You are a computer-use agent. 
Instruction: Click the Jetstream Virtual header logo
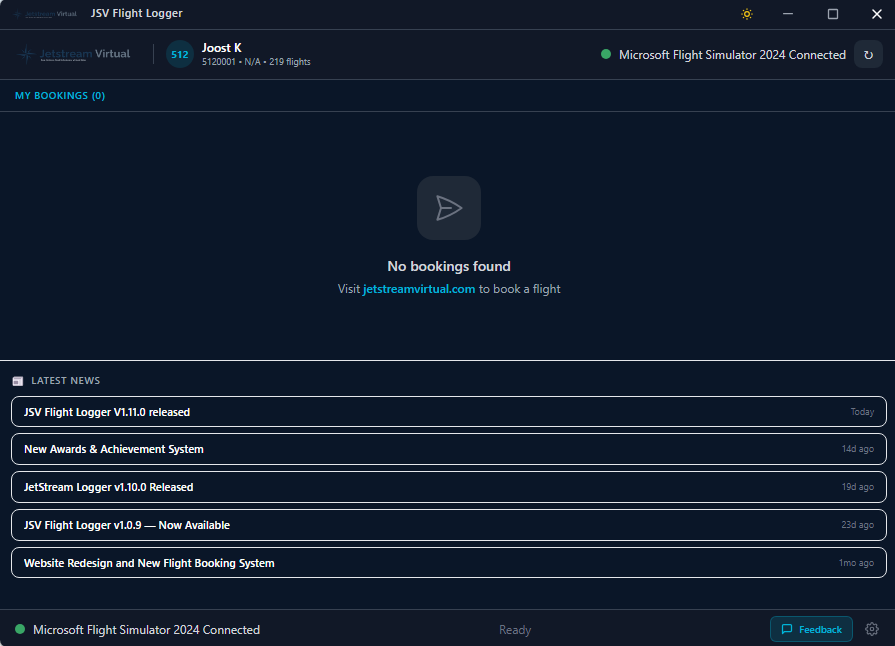74,54
